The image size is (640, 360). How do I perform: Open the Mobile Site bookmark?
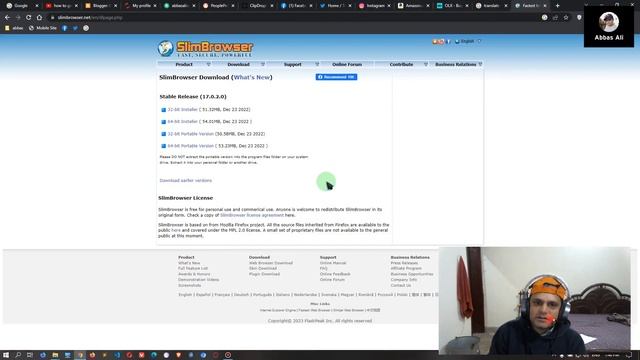(42, 28)
